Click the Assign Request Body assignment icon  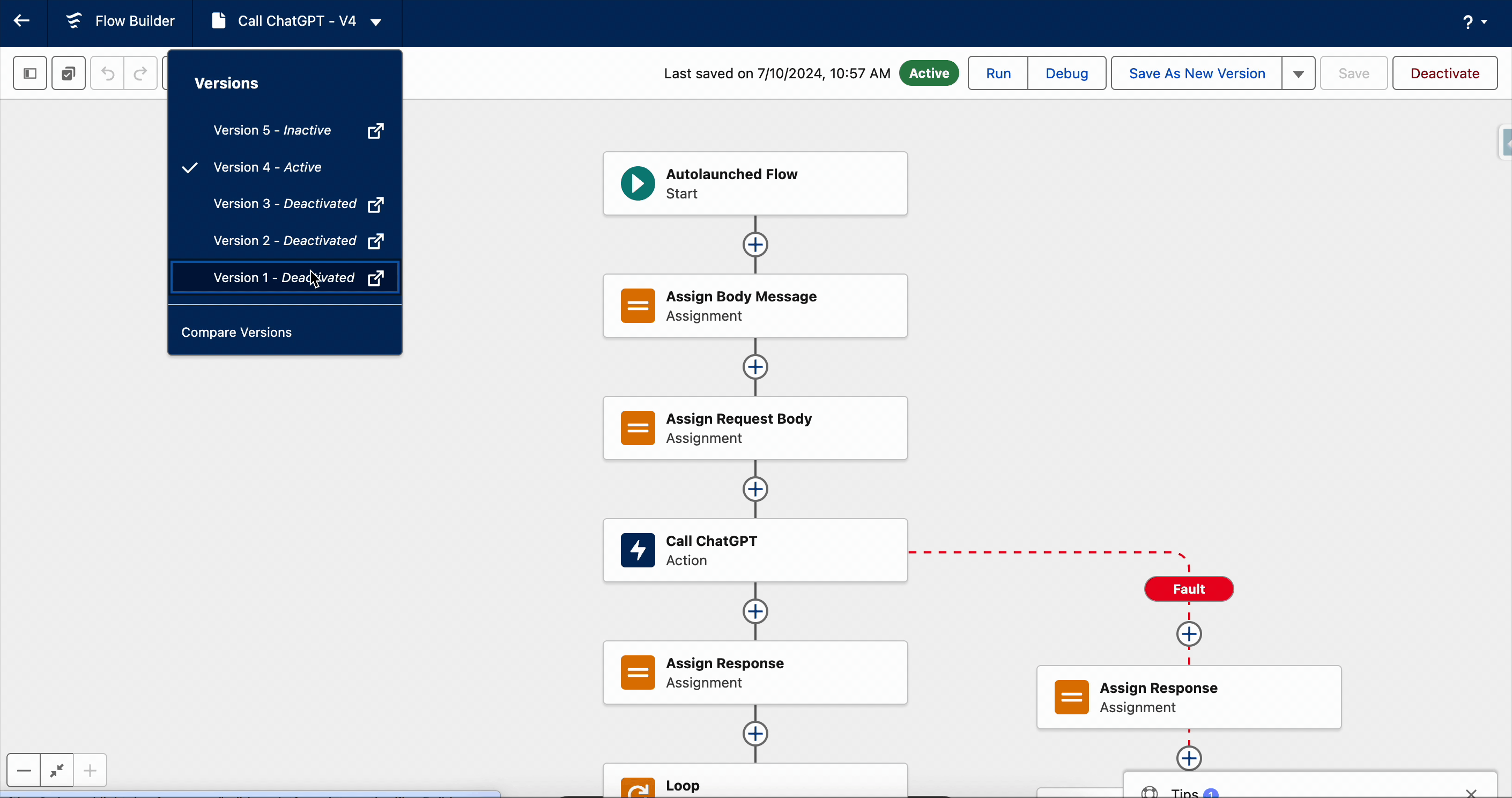tap(638, 428)
